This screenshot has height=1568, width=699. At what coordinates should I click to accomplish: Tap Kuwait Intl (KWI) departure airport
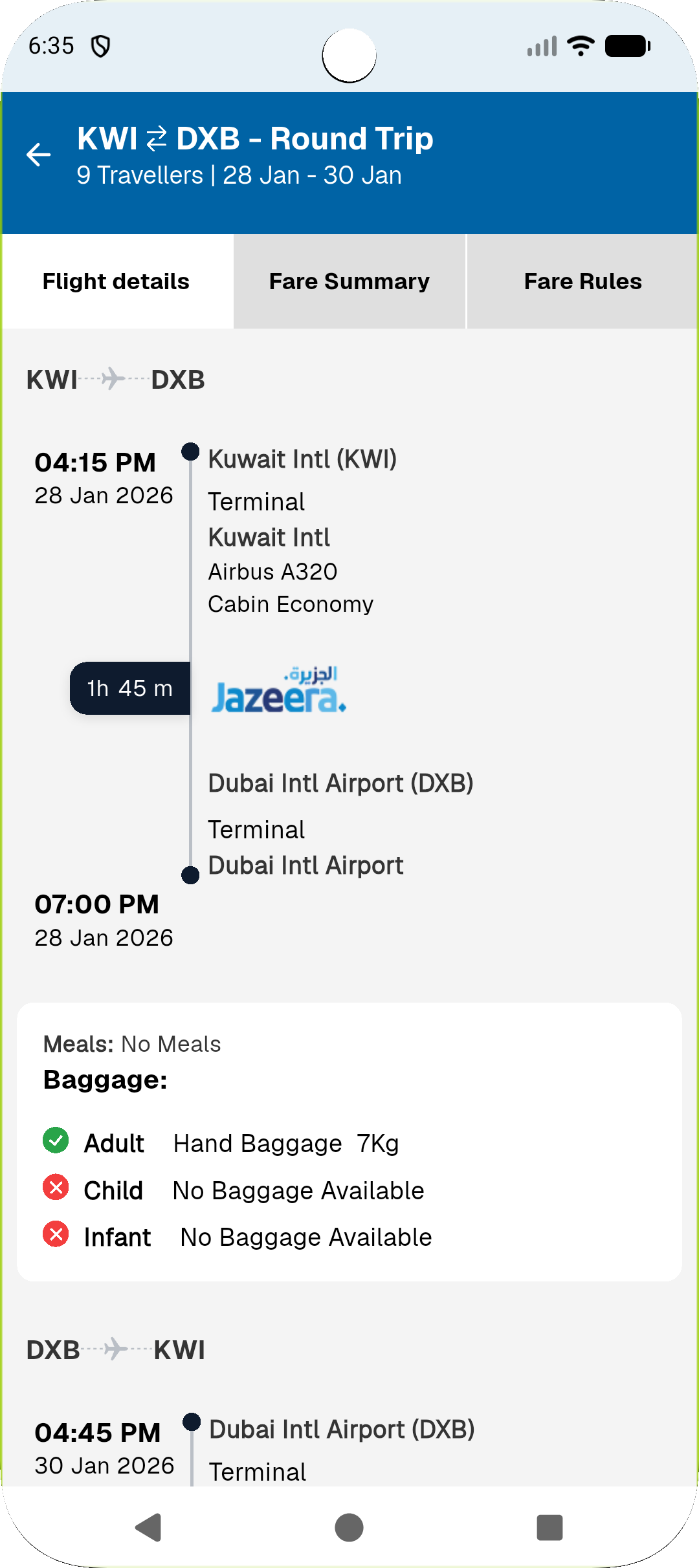[302, 459]
